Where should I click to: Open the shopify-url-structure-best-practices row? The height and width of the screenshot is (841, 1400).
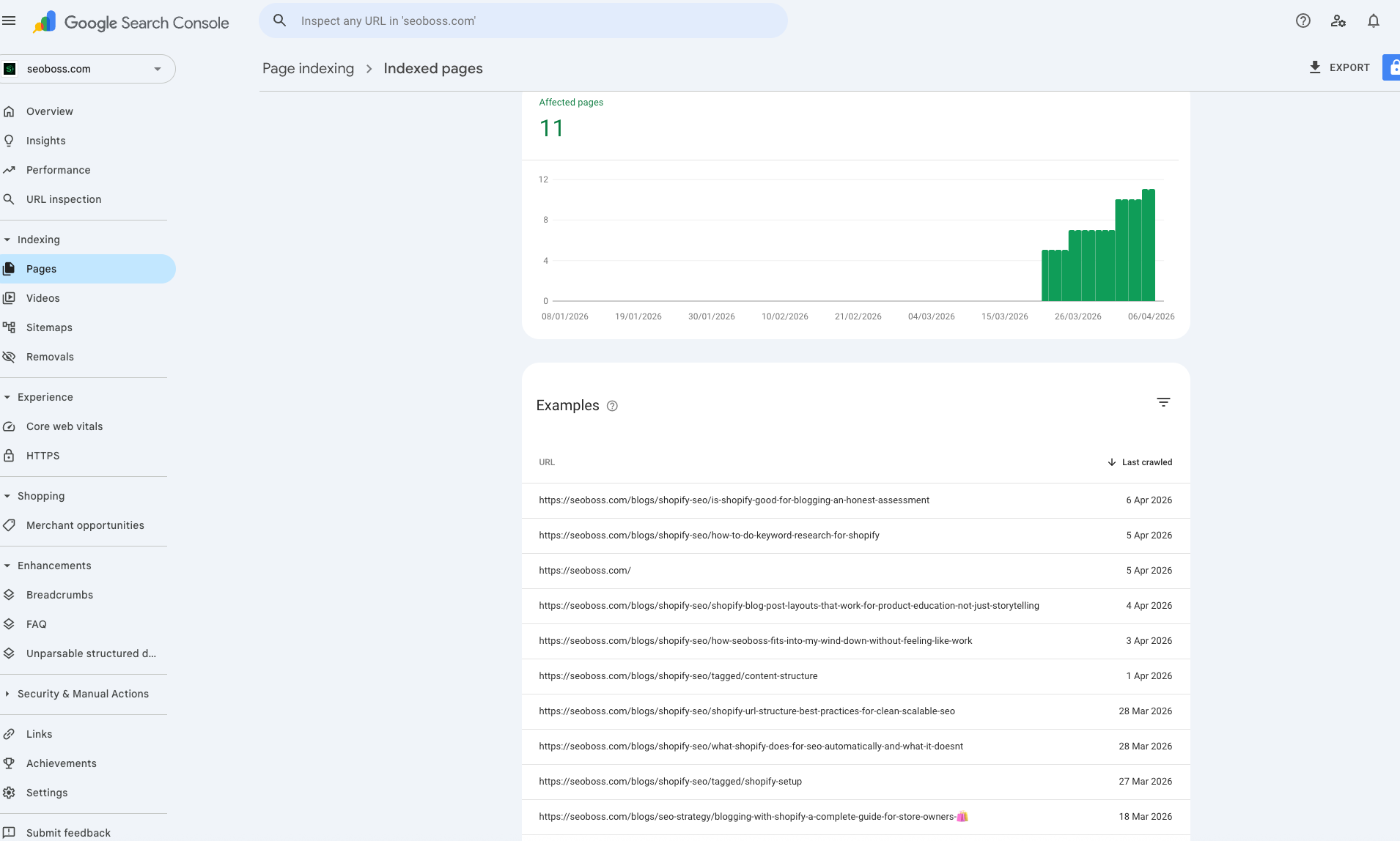pos(855,711)
